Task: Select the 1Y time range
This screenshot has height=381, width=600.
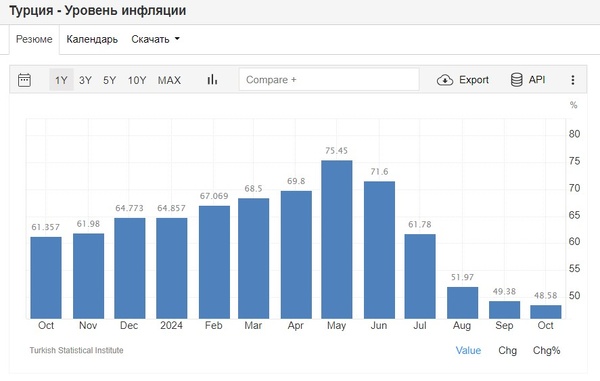Action: [x=61, y=80]
